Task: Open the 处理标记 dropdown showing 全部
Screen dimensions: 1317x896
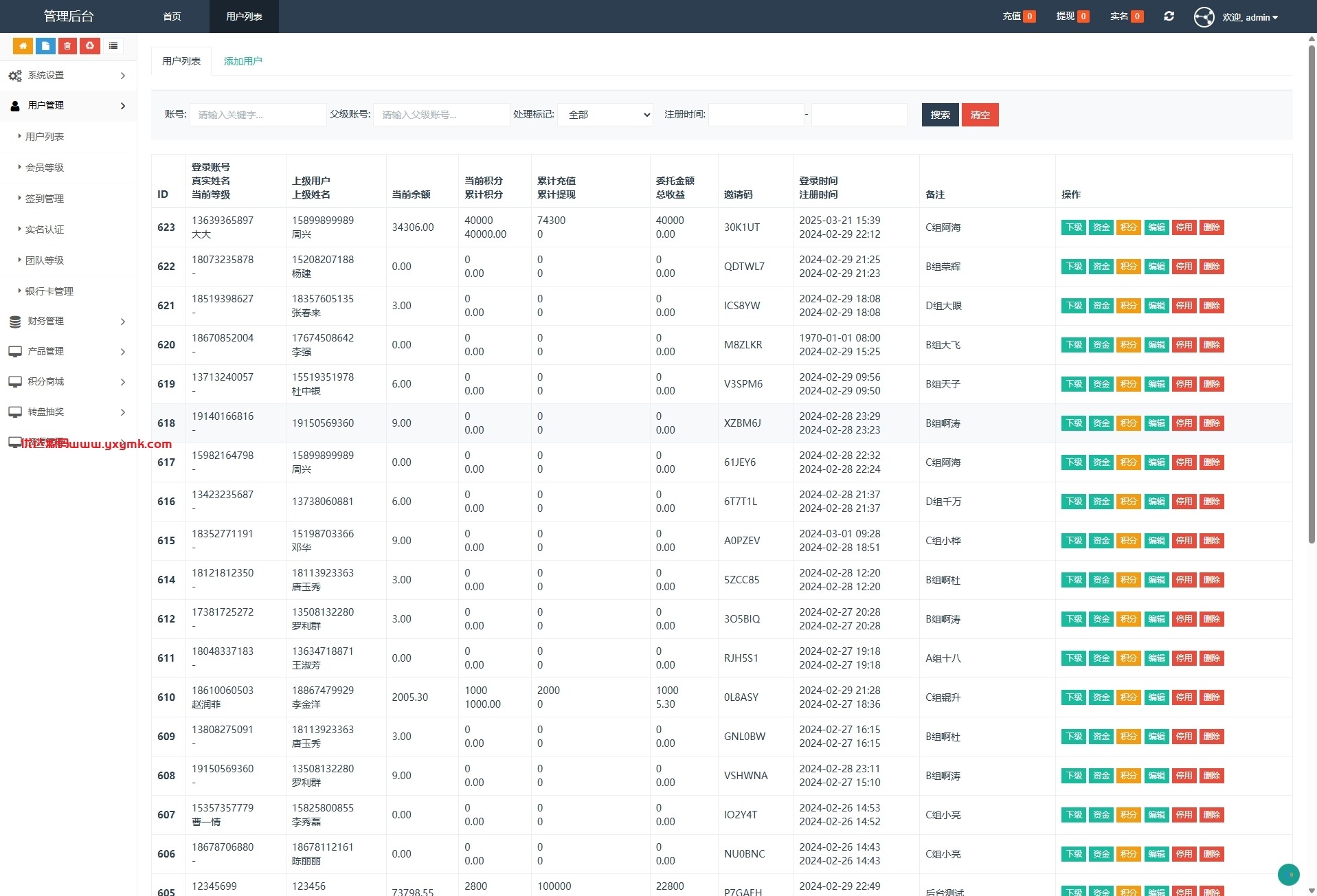Action: tap(605, 115)
